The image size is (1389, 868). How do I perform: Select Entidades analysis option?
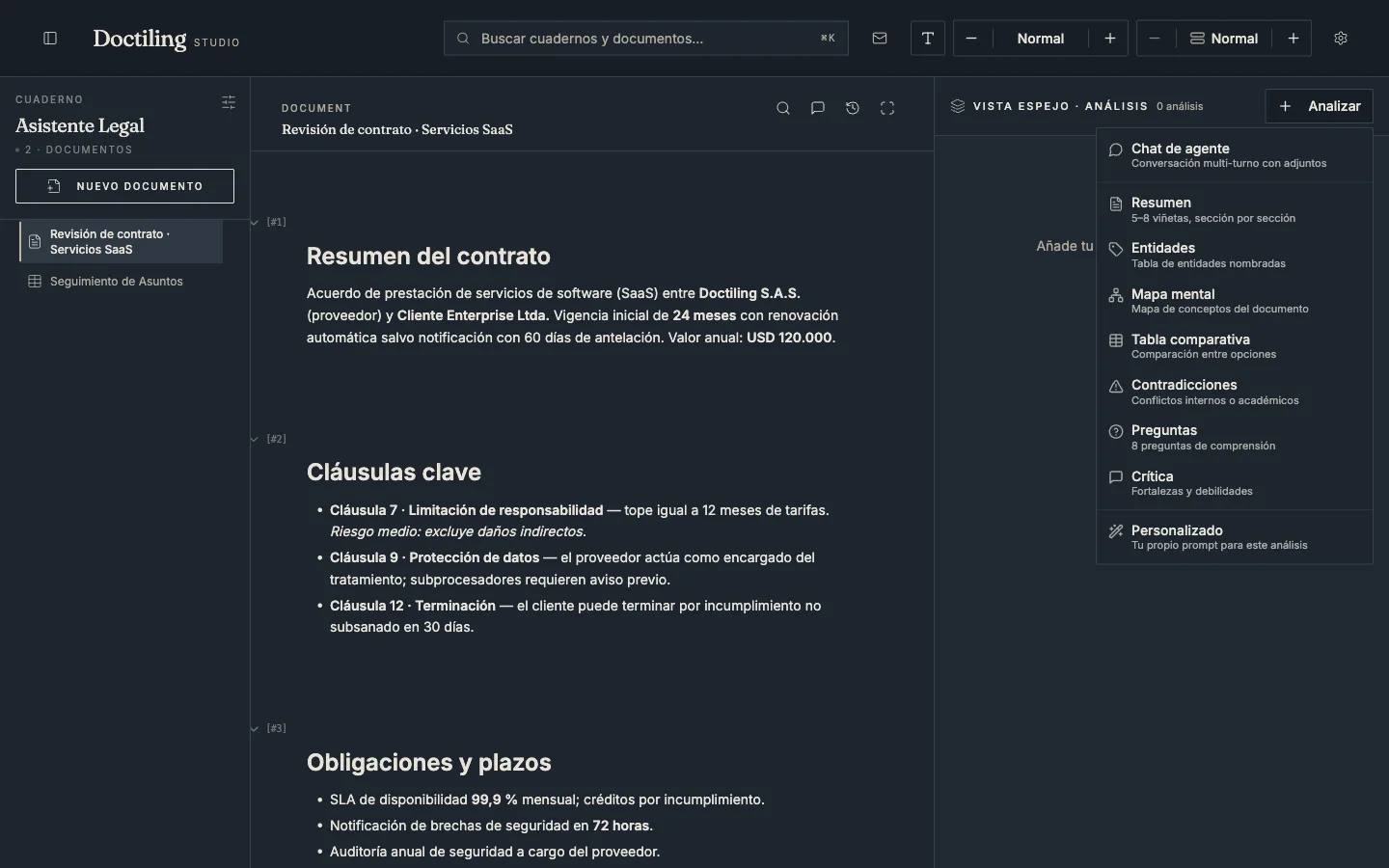(1235, 255)
